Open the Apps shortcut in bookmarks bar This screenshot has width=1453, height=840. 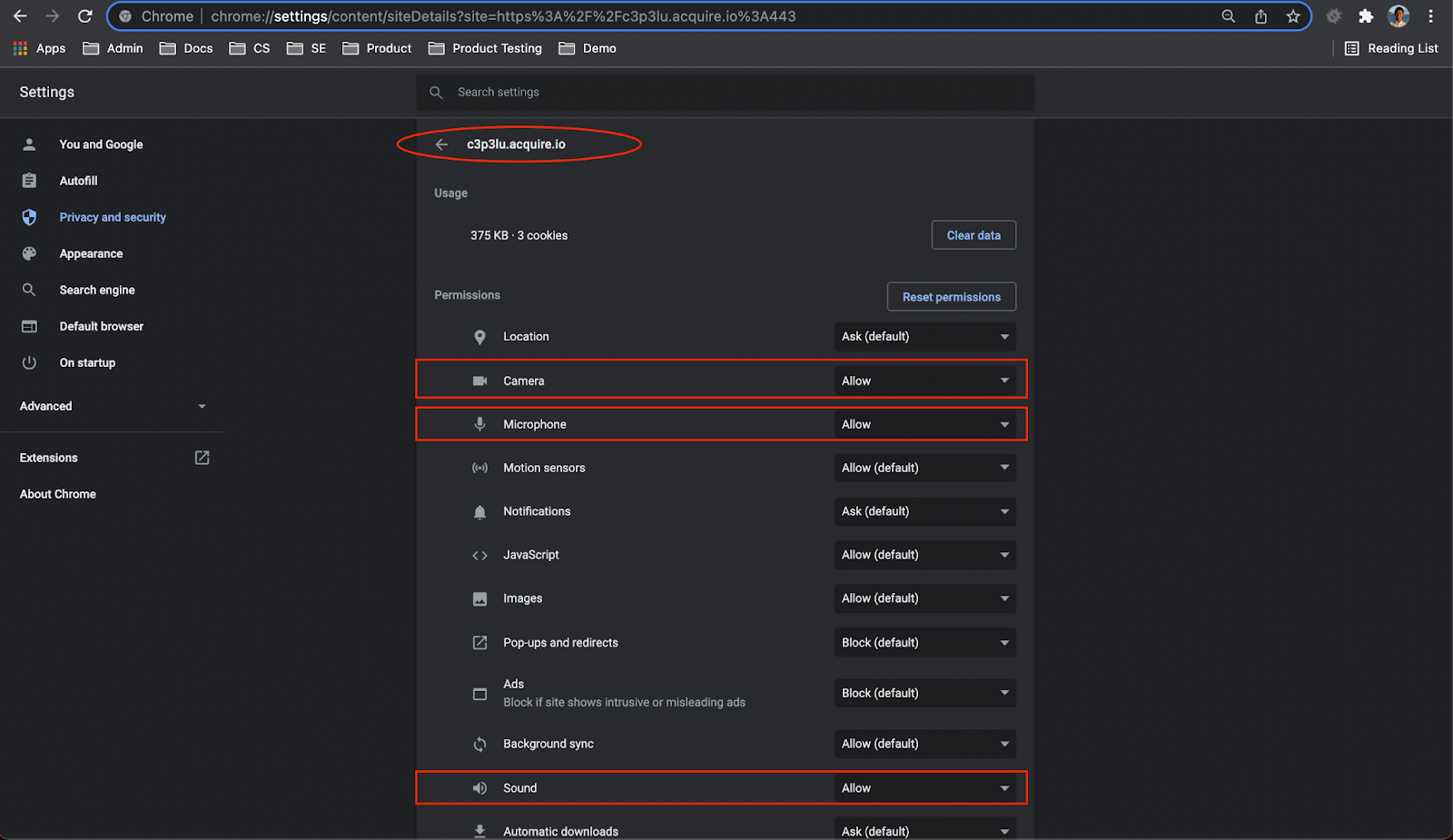click(x=39, y=48)
